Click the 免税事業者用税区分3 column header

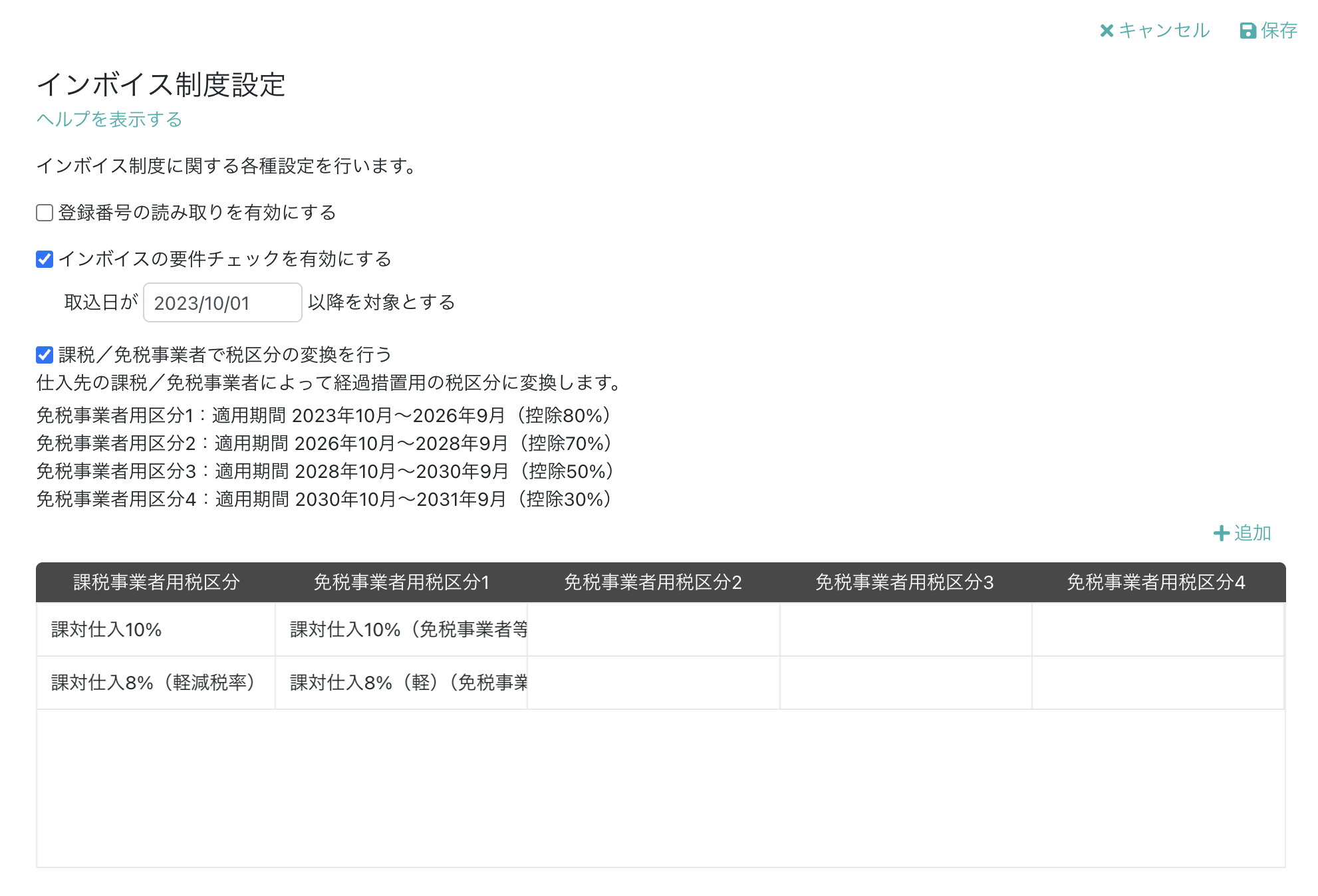[904, 582]
